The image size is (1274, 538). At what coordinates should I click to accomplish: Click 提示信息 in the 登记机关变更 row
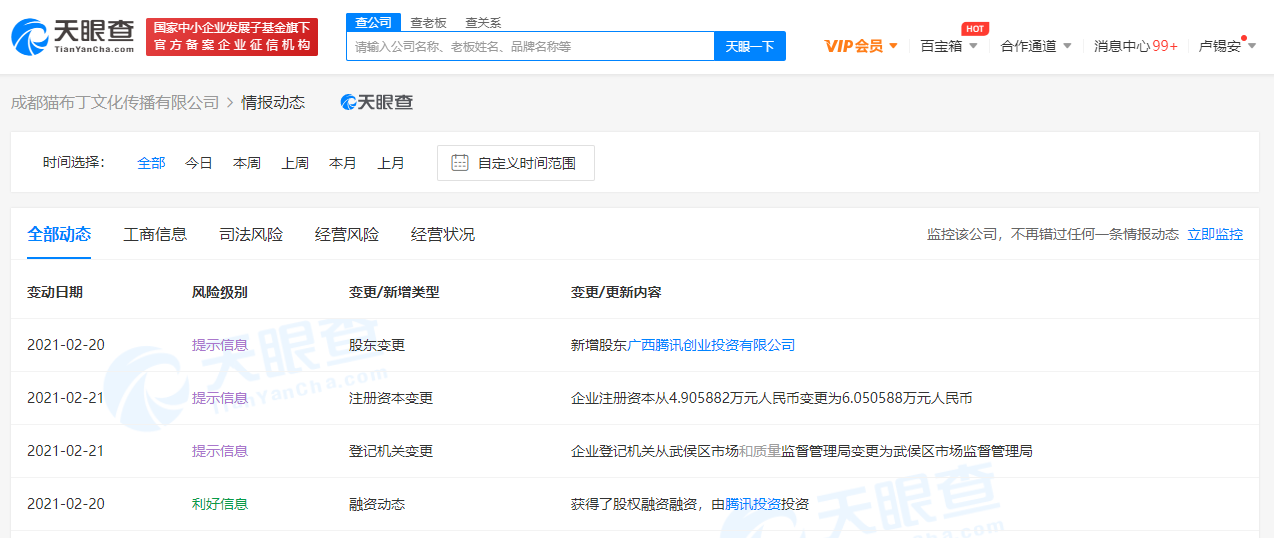(220, 451)
